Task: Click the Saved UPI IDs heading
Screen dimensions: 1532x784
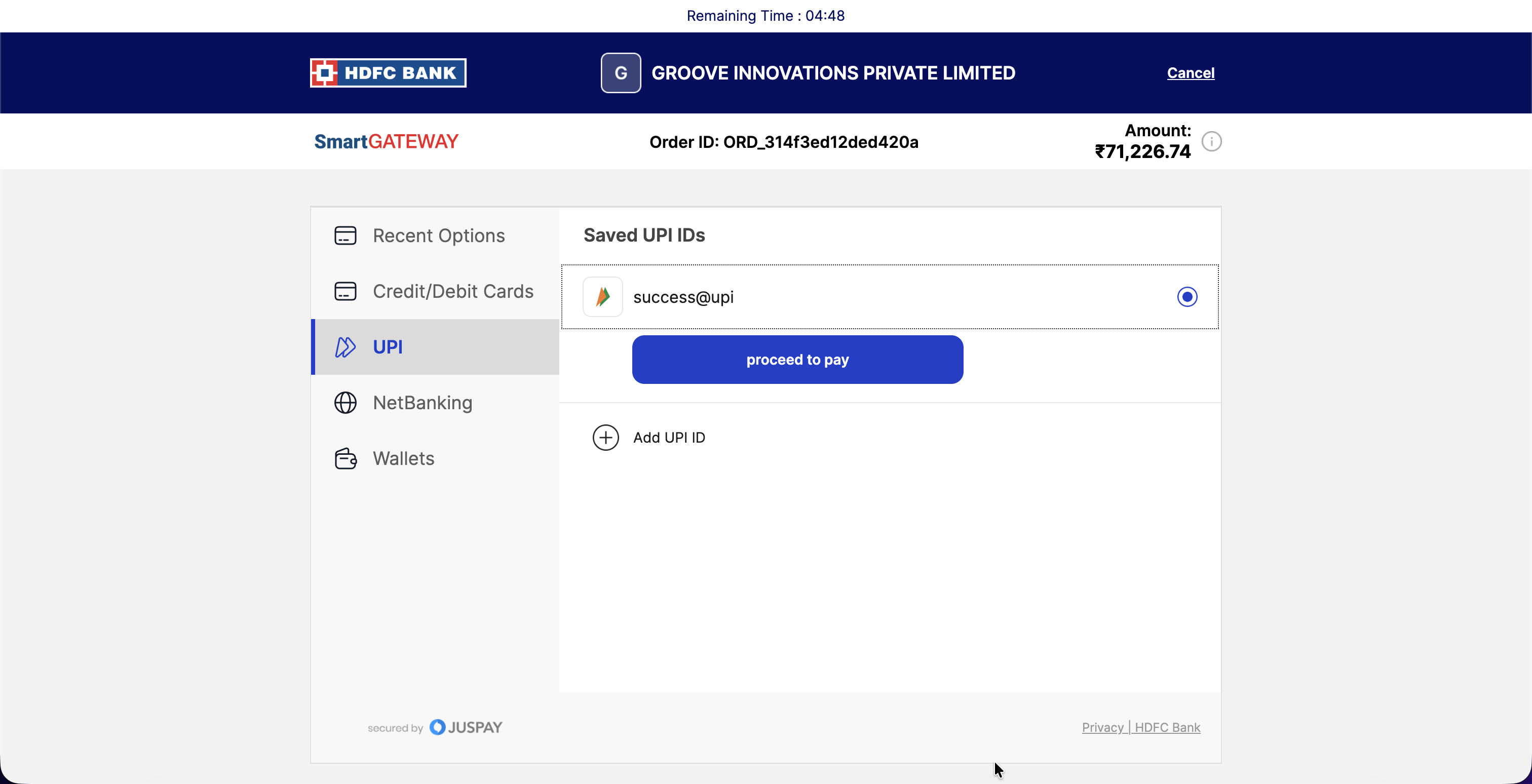Action: coord(644,236)
